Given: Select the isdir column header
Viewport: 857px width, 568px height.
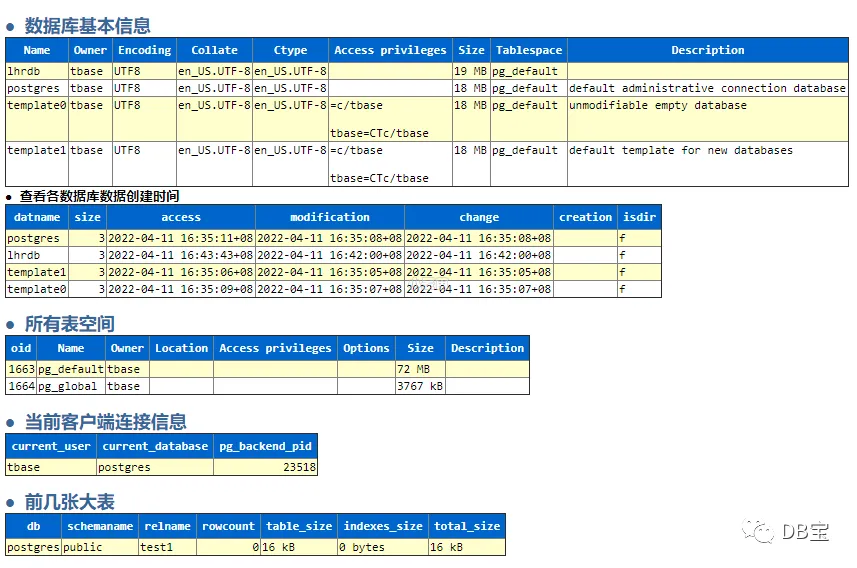Looking at the screenshot, I should (639, 217).
